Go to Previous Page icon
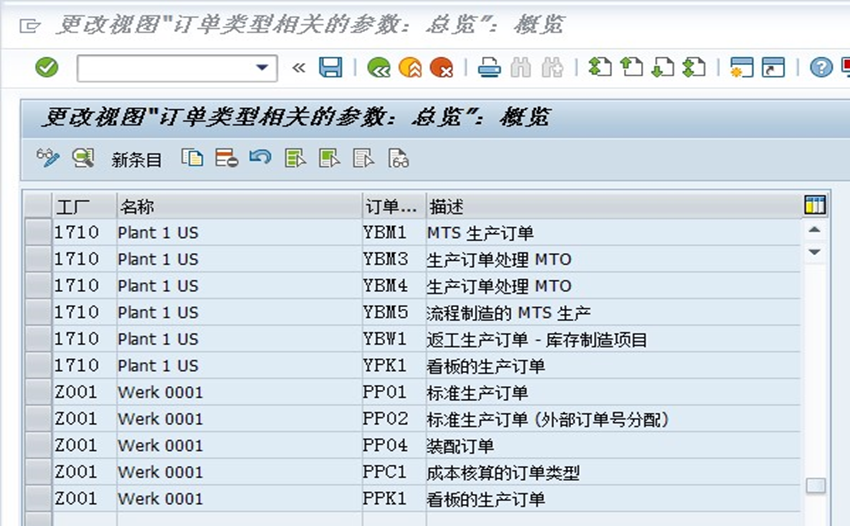850x526 pixels. click(x=632, y=68)
